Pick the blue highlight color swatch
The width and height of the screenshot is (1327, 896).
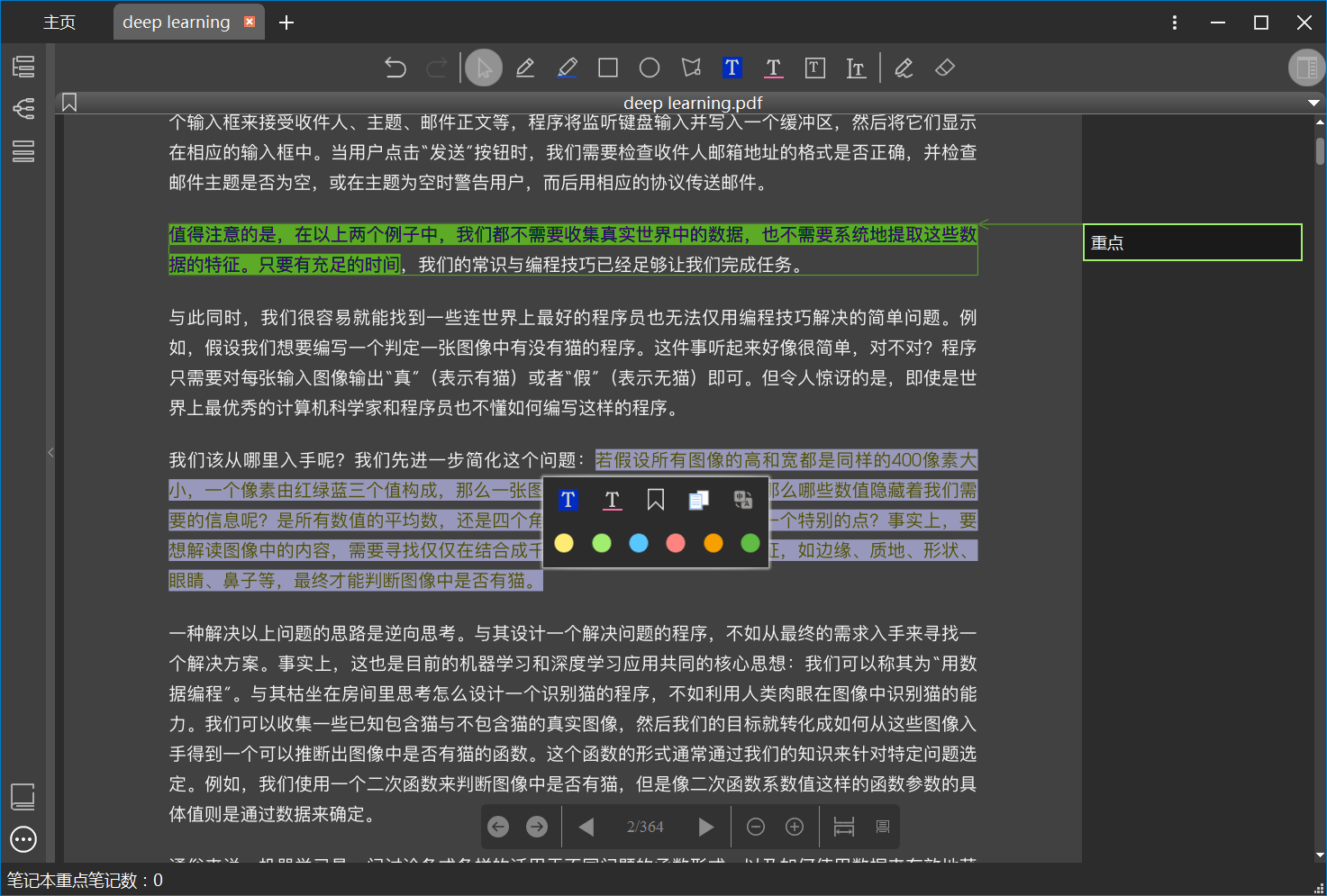click(x=639, y=543)
